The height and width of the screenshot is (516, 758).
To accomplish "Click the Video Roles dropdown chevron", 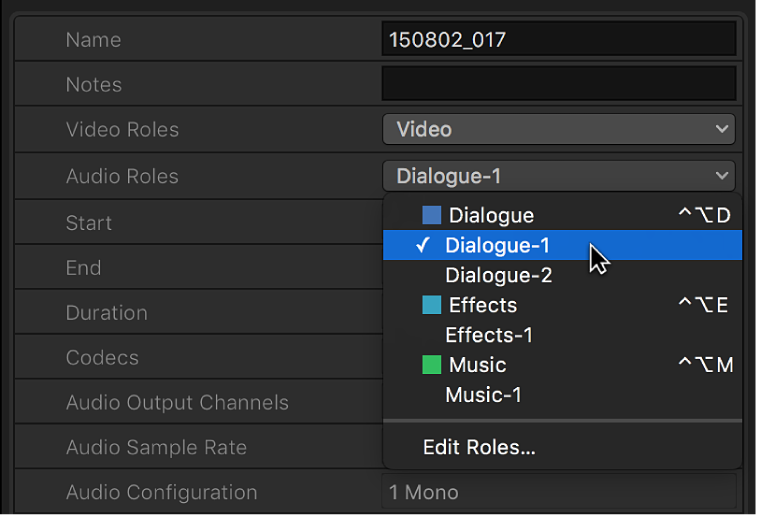I will (722, 129).
